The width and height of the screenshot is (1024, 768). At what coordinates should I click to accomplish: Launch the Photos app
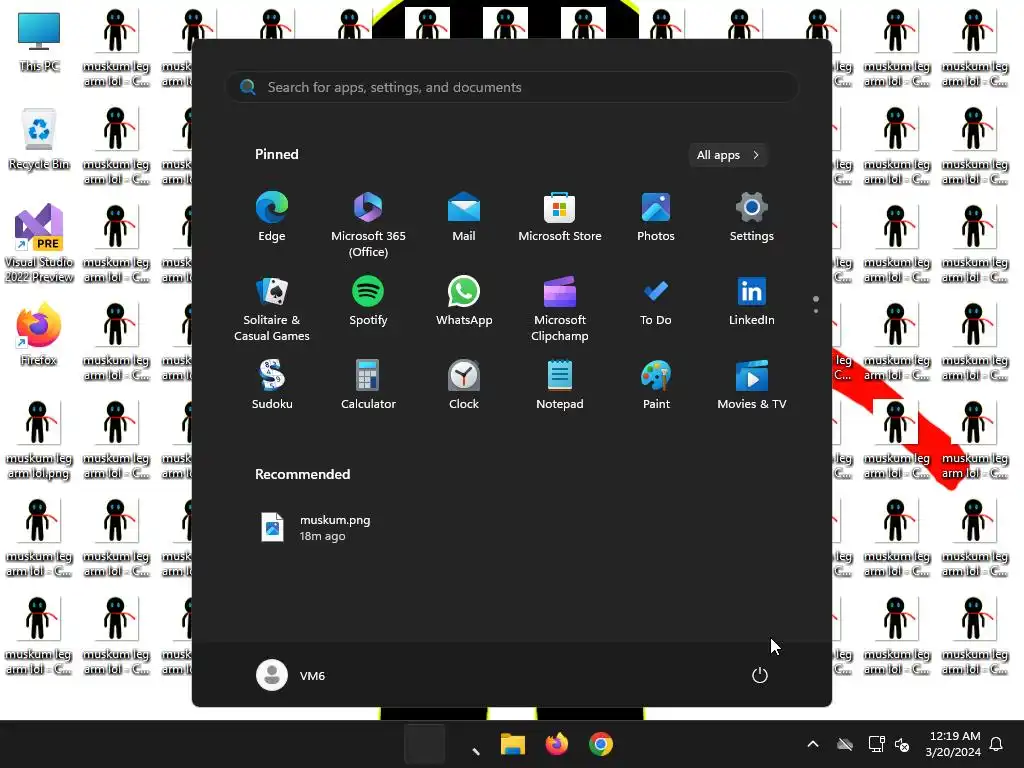click(656, 217)
